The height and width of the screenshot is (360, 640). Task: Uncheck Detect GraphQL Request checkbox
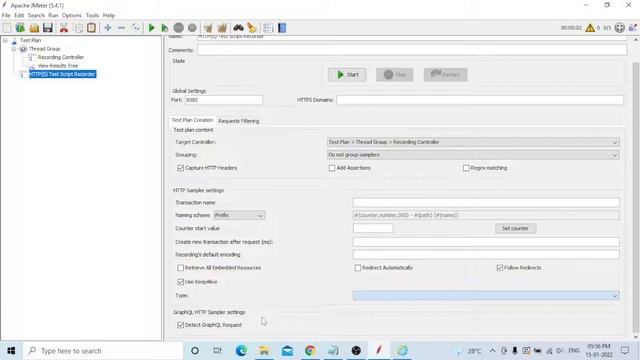180,325
